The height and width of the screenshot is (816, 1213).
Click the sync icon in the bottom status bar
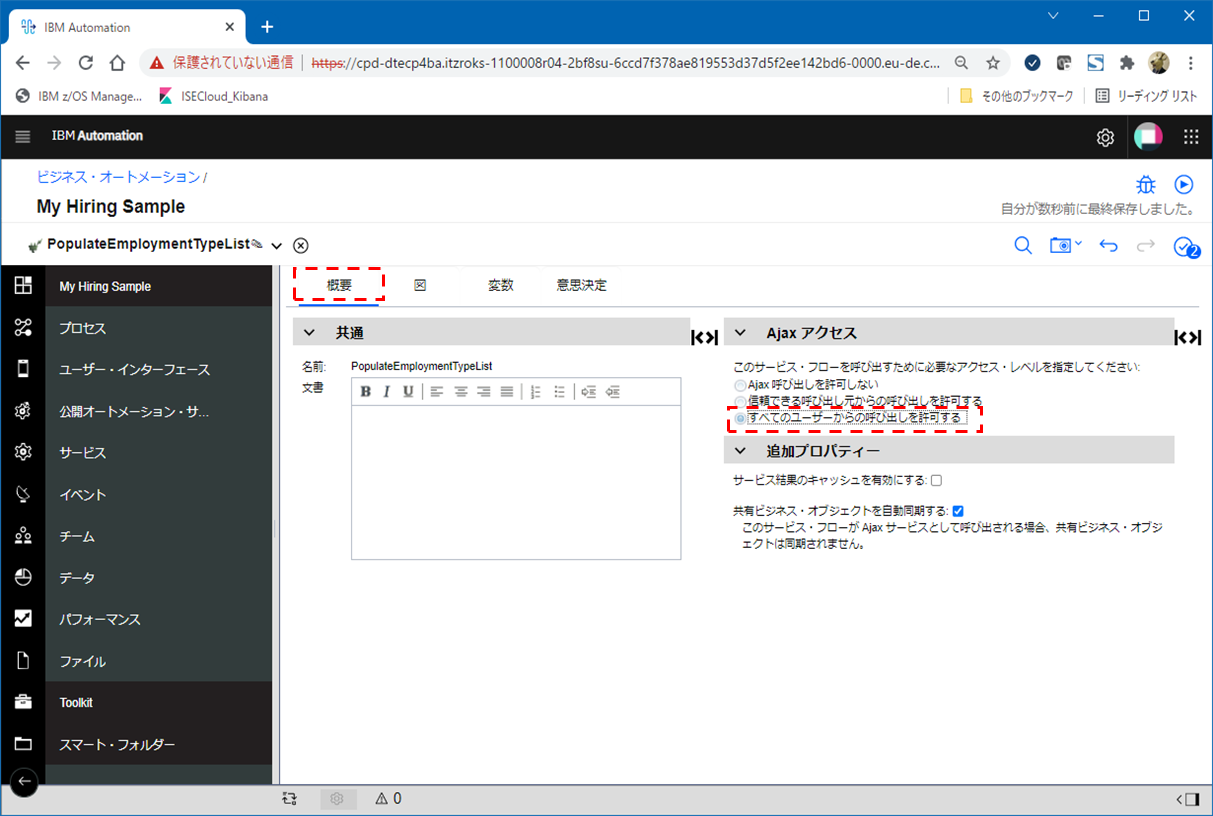click(x=289, y=799)
